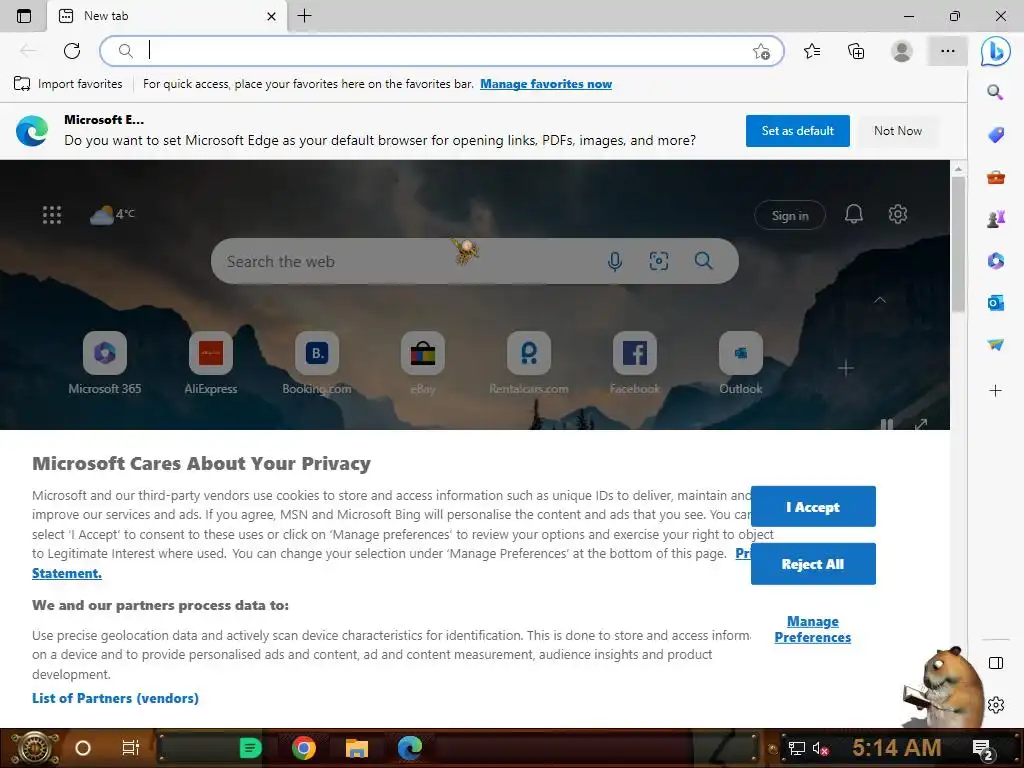Open a new tab with plus

click(x=304, y=16)
